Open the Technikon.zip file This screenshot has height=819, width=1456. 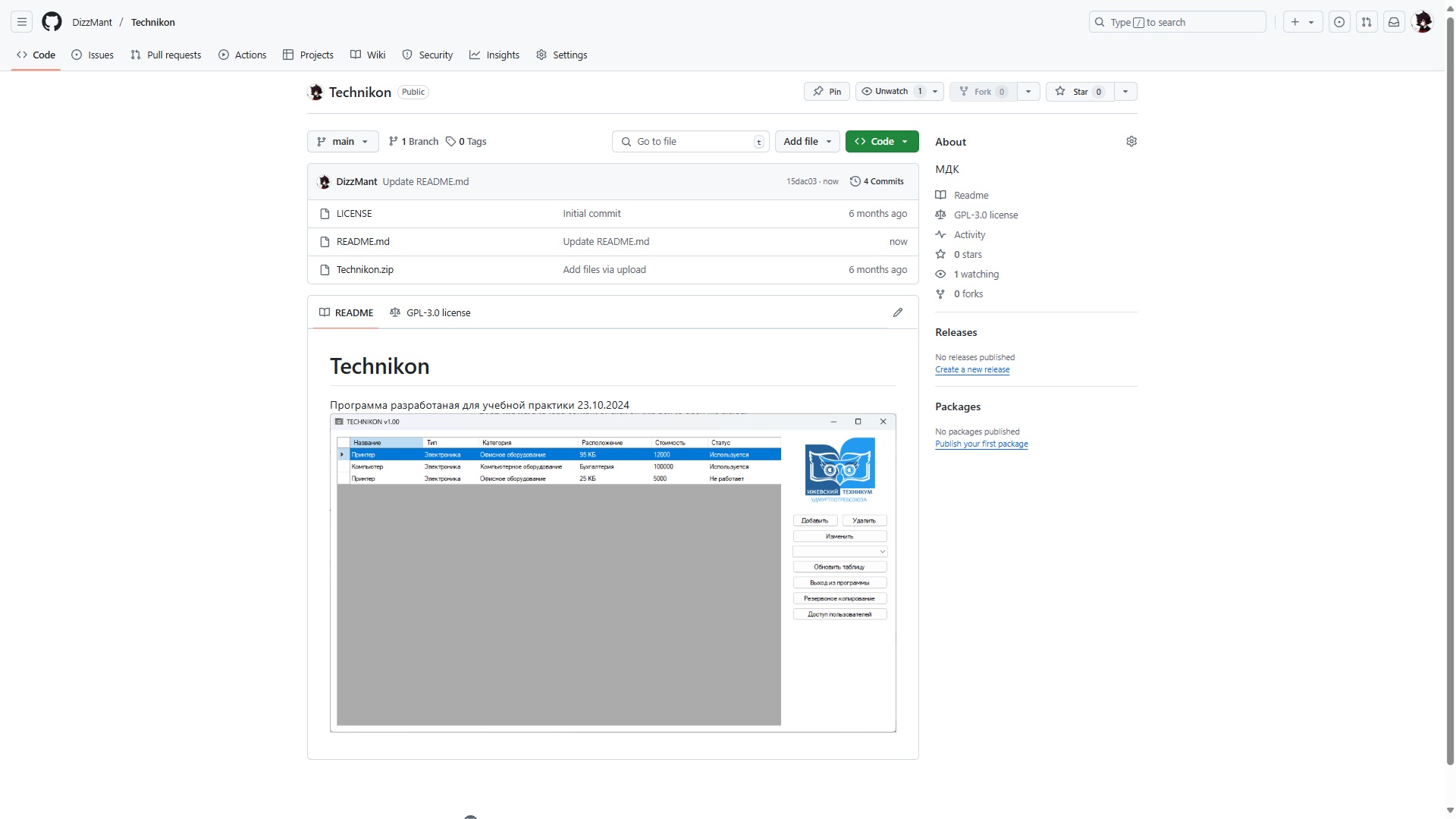pos(365,270)
